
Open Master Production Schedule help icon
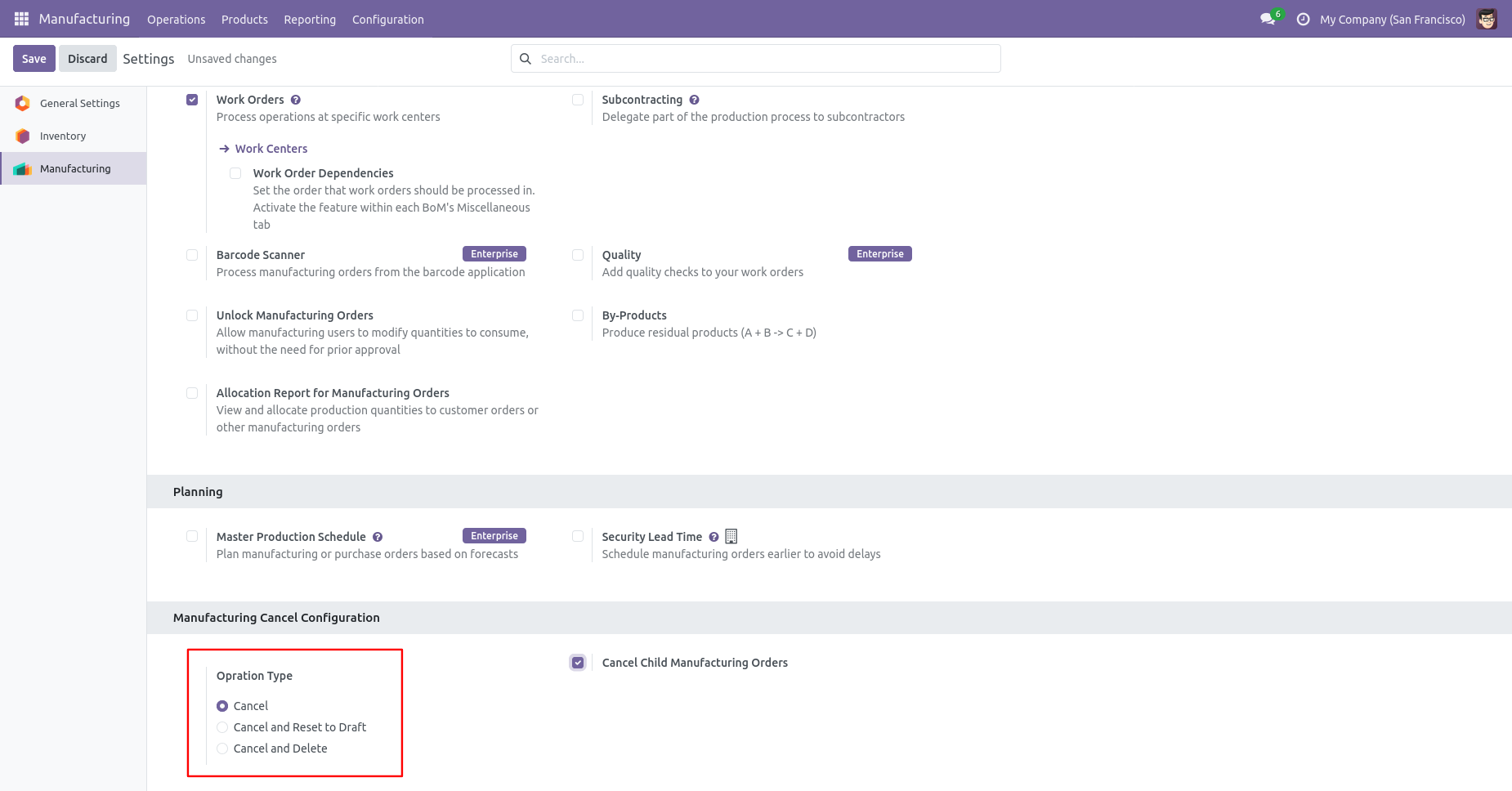(378, 537)
